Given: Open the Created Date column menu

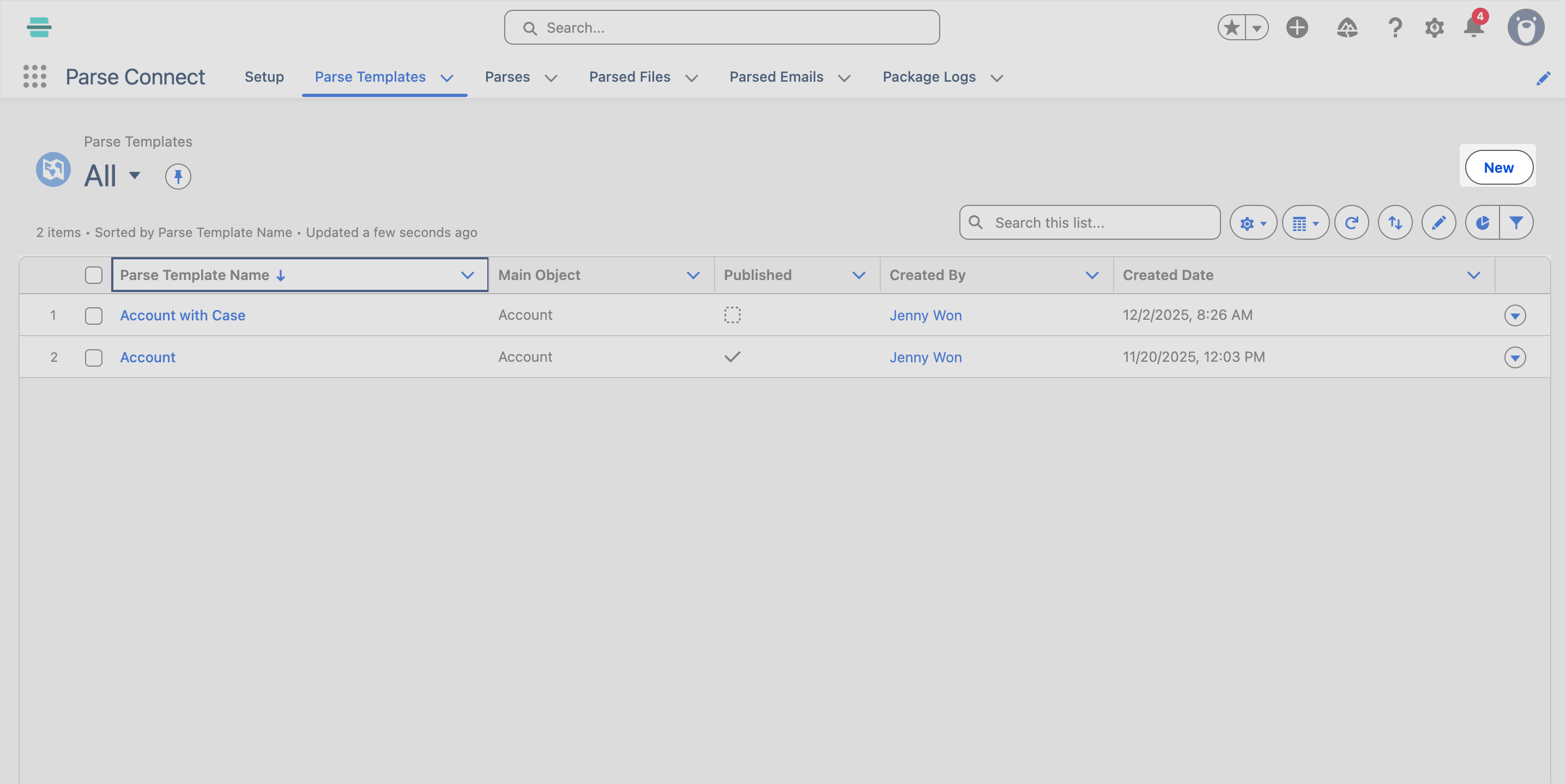Looking at the screenshot, I should coord(1473,275).
